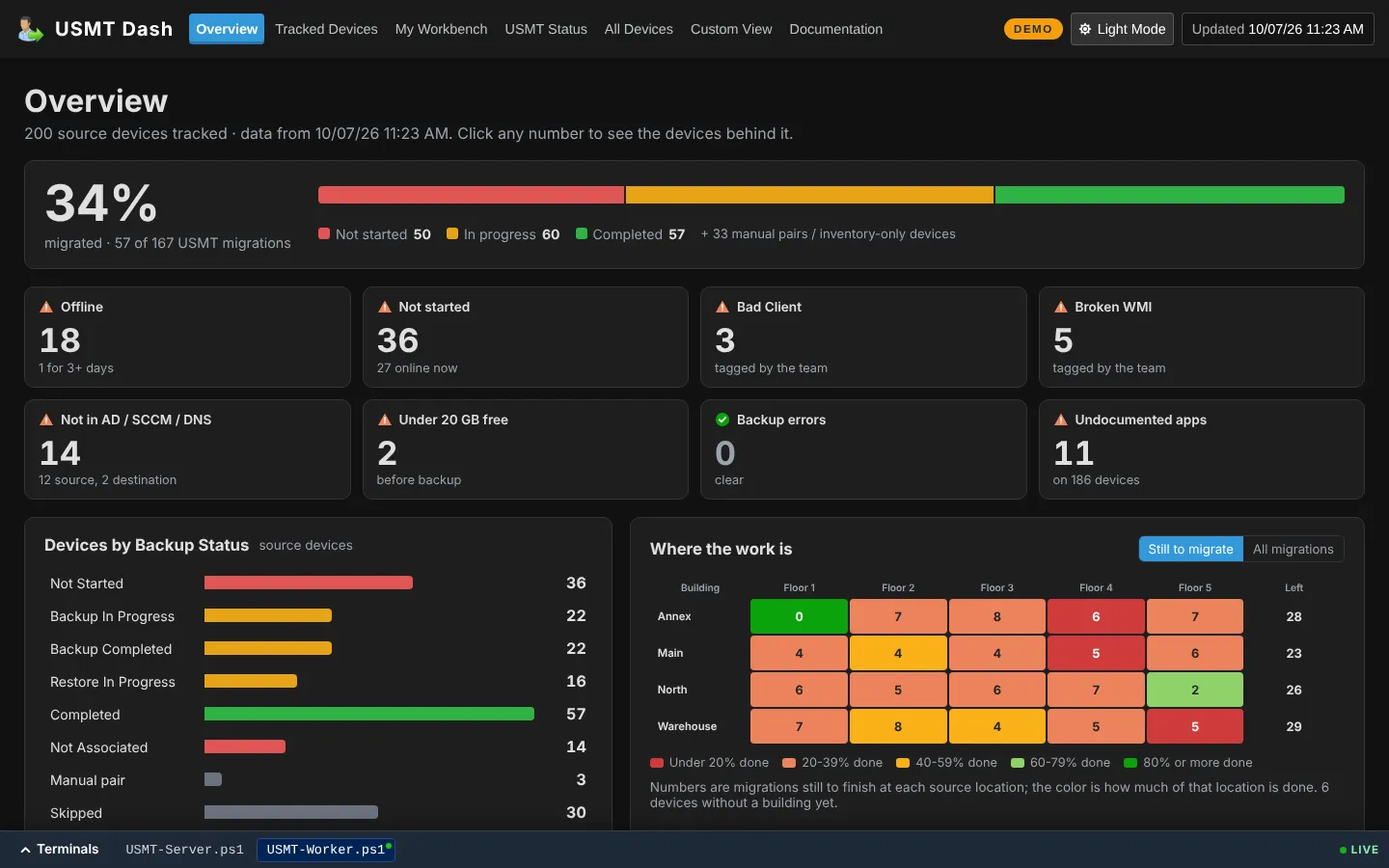Select the Still to migrate view
The height and width of the screenshot is (868, 1389).
click(1190, 549)
